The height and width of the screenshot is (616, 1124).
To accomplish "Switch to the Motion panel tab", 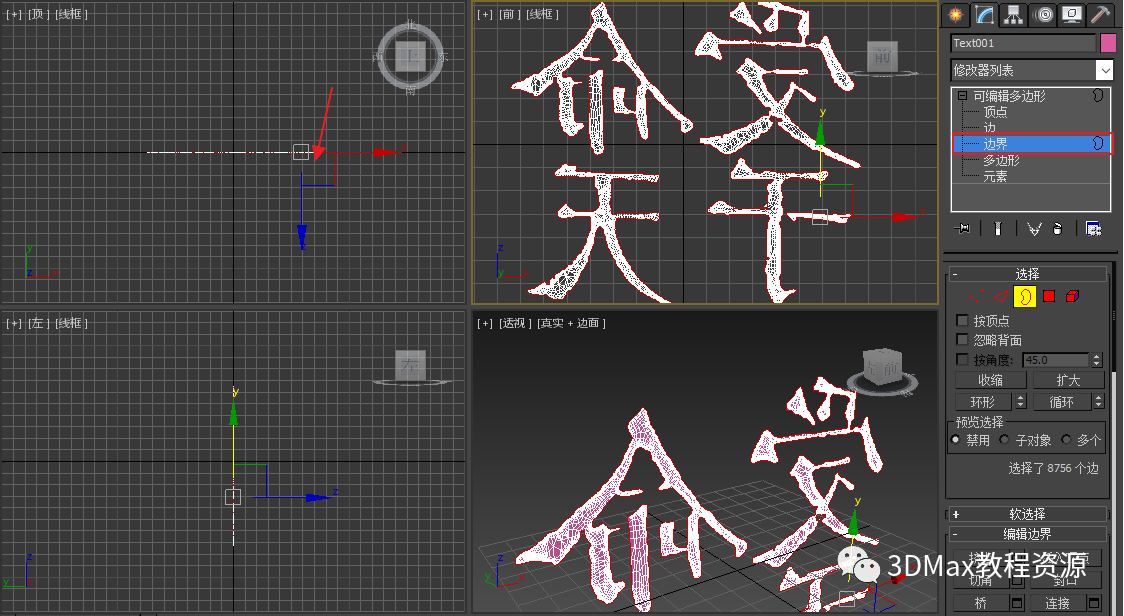I will pyautogui.click(x=1043, y=15).
